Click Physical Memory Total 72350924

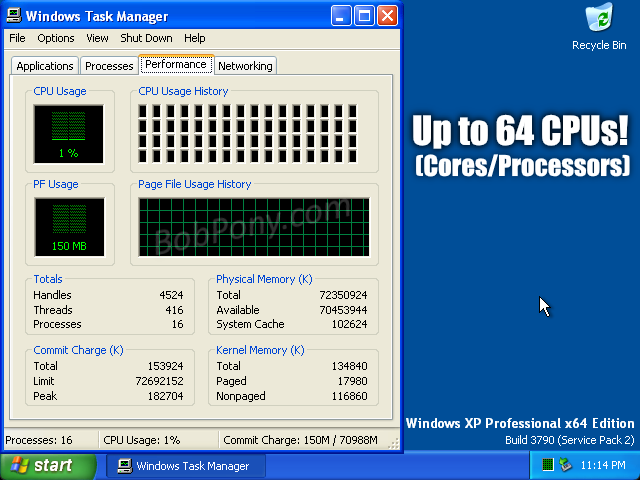click(343, 295)
